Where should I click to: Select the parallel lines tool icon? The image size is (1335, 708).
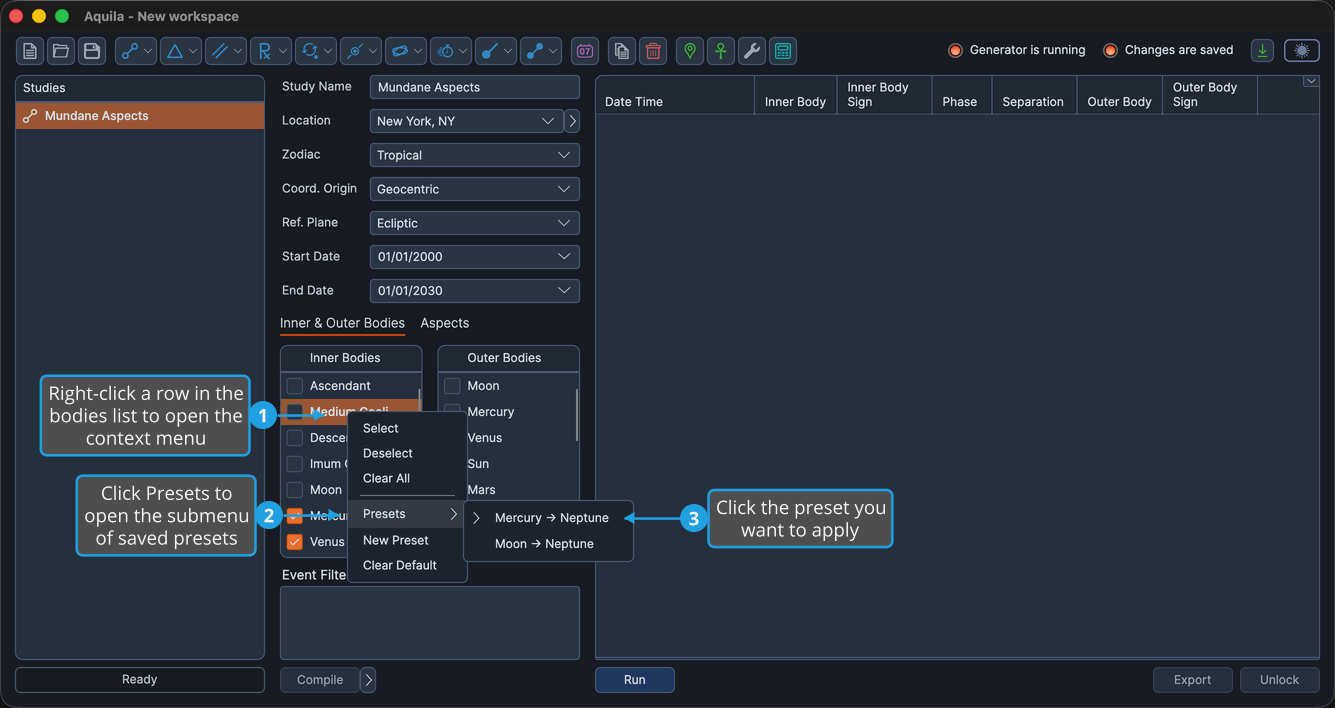pyautogui.click(x=219, y=51)
